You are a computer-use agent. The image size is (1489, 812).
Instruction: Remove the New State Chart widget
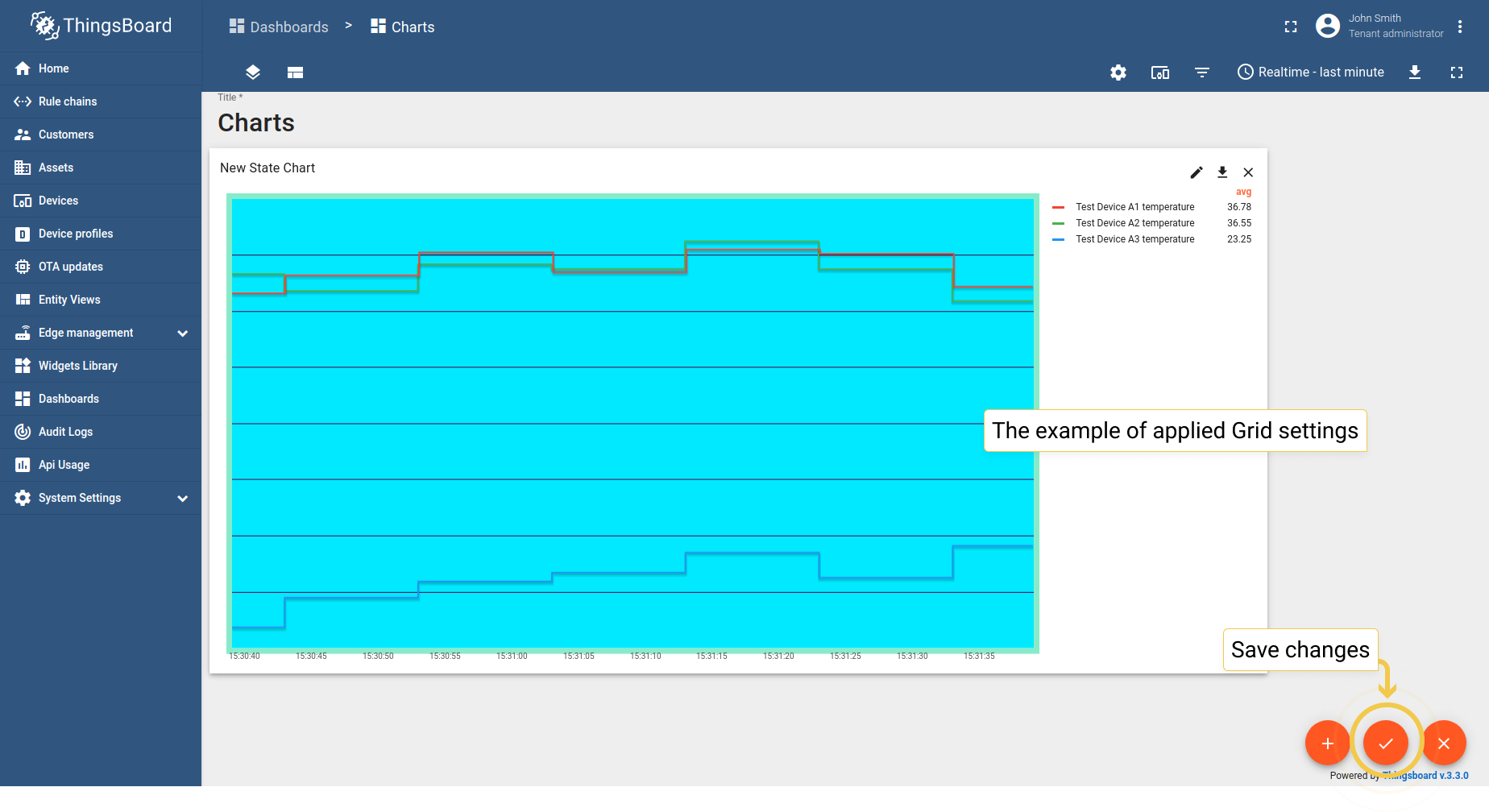1248,172
